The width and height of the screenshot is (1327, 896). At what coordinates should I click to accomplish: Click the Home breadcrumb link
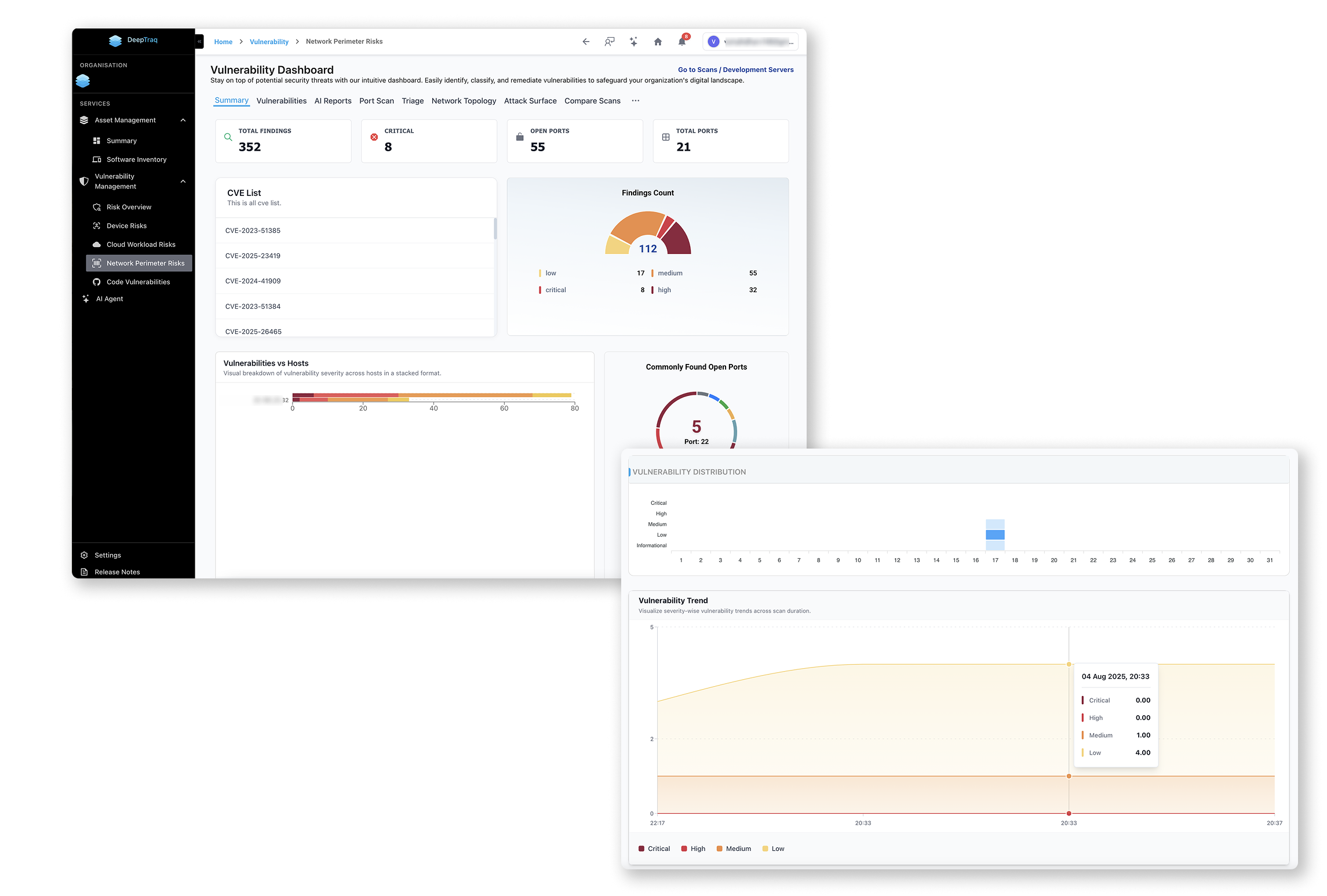coord(223,42)
